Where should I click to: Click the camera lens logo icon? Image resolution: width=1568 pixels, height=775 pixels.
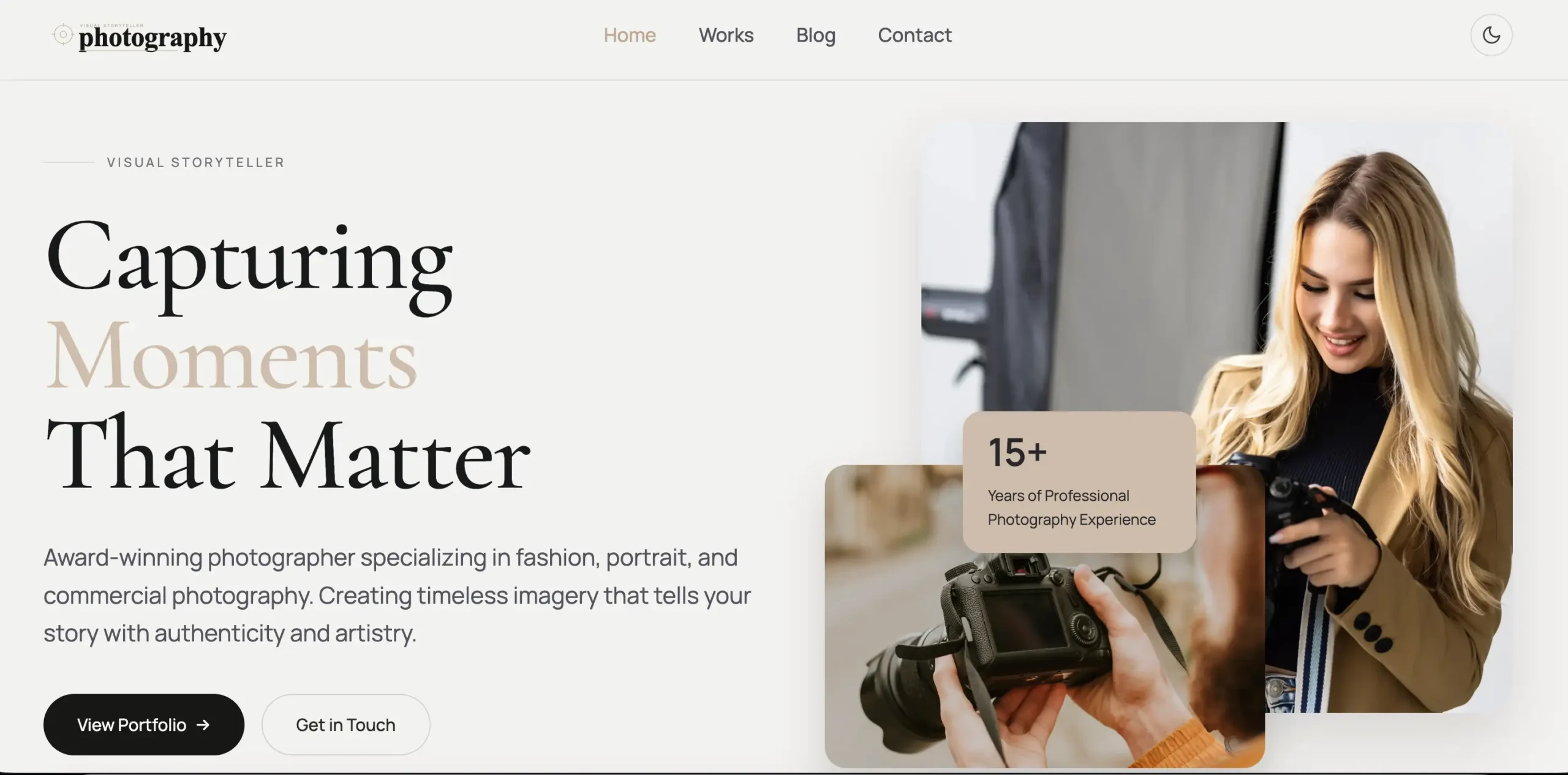[62, 34]
